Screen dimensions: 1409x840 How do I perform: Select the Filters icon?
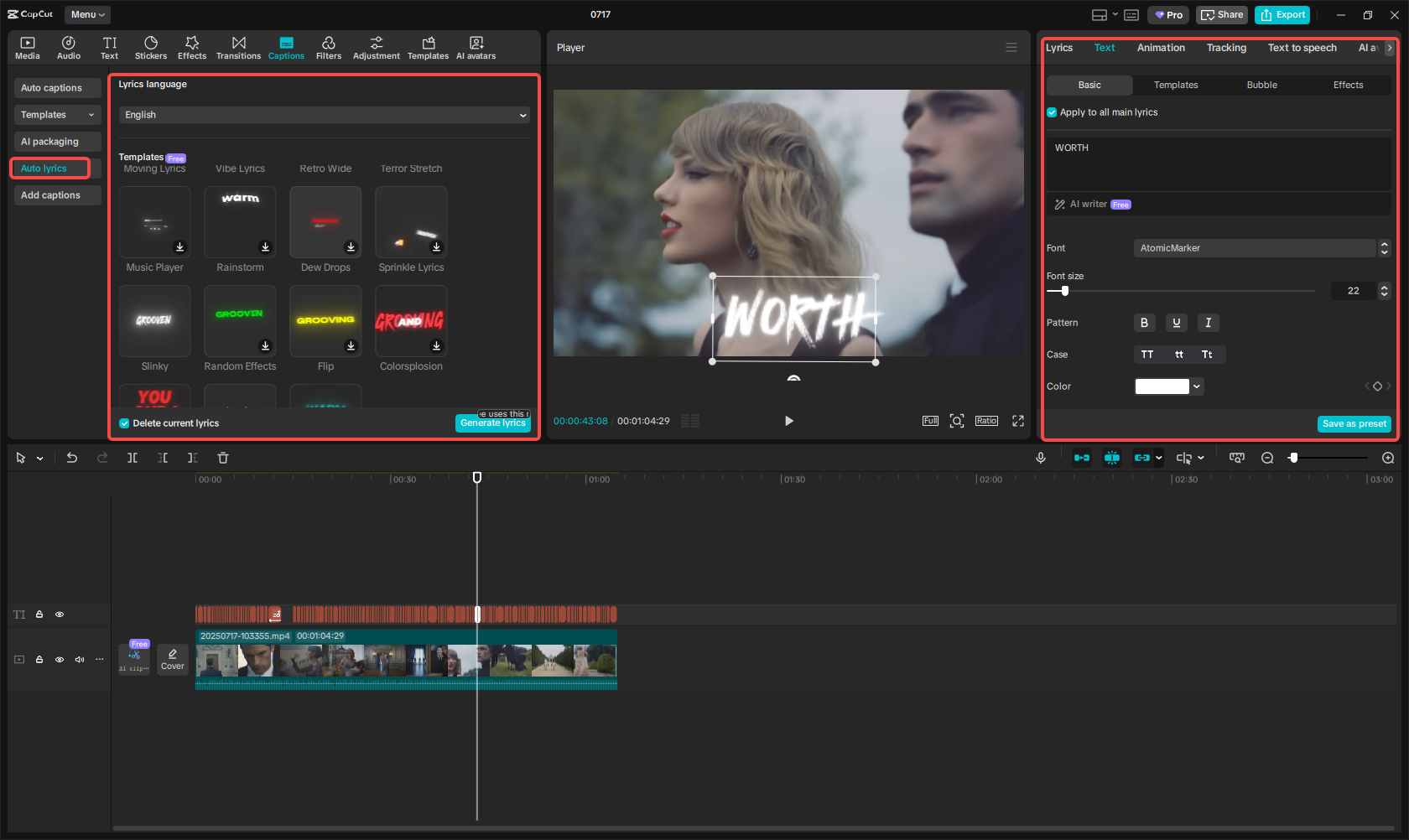pos(329,47)
